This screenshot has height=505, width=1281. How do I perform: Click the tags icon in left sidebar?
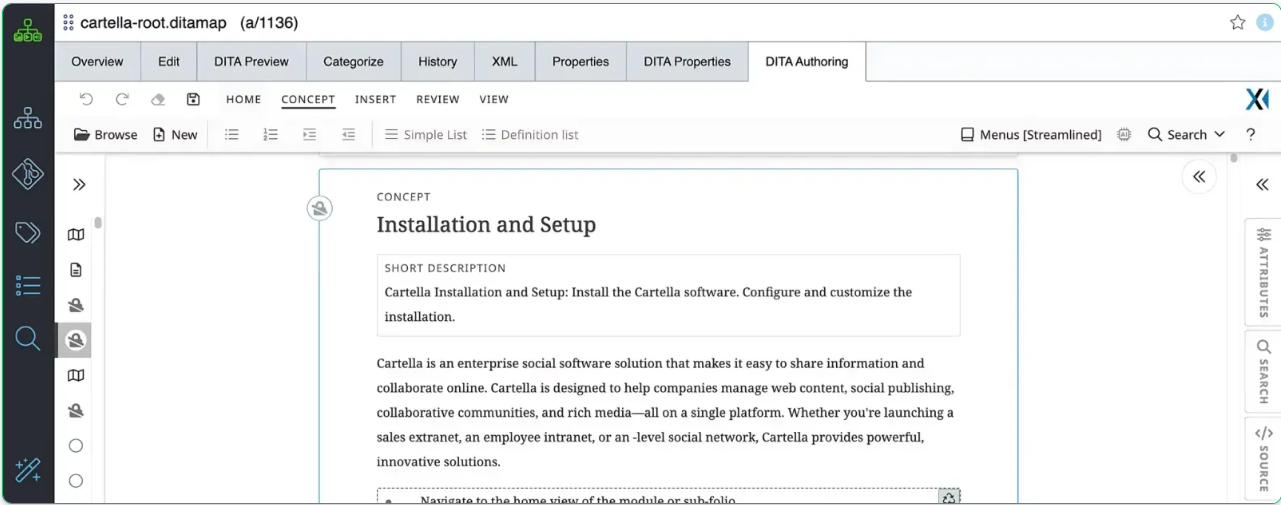(28, 233)
